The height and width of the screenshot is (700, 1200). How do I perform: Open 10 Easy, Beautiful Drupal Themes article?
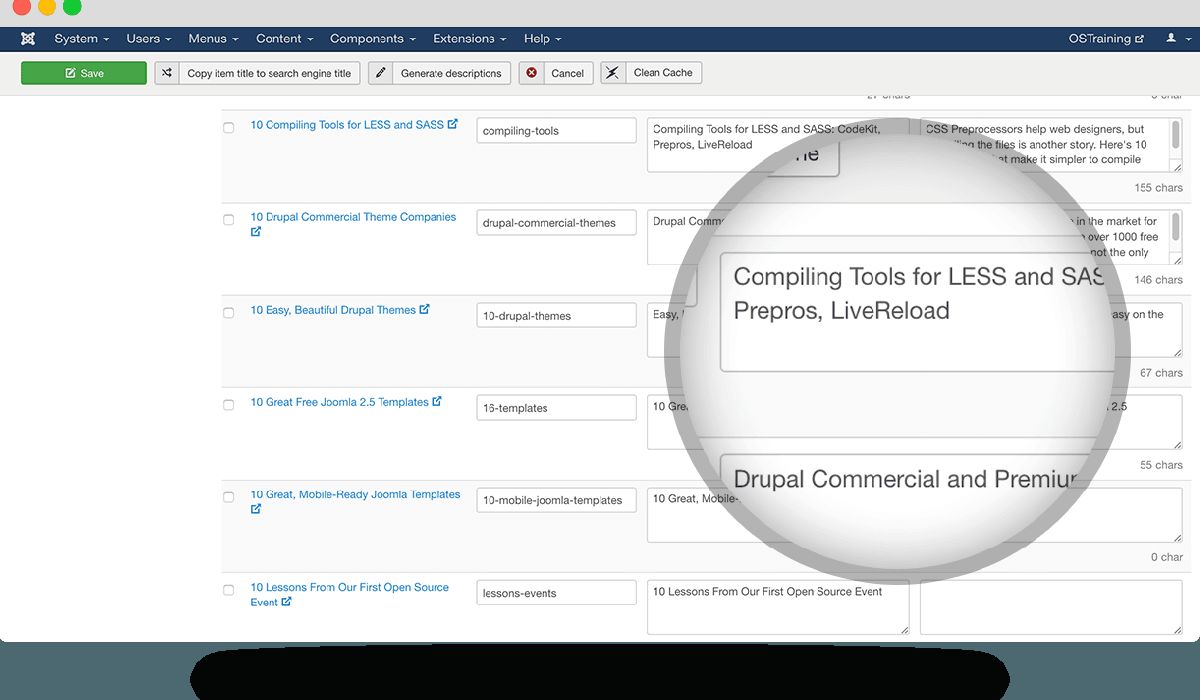pos(333,310)
